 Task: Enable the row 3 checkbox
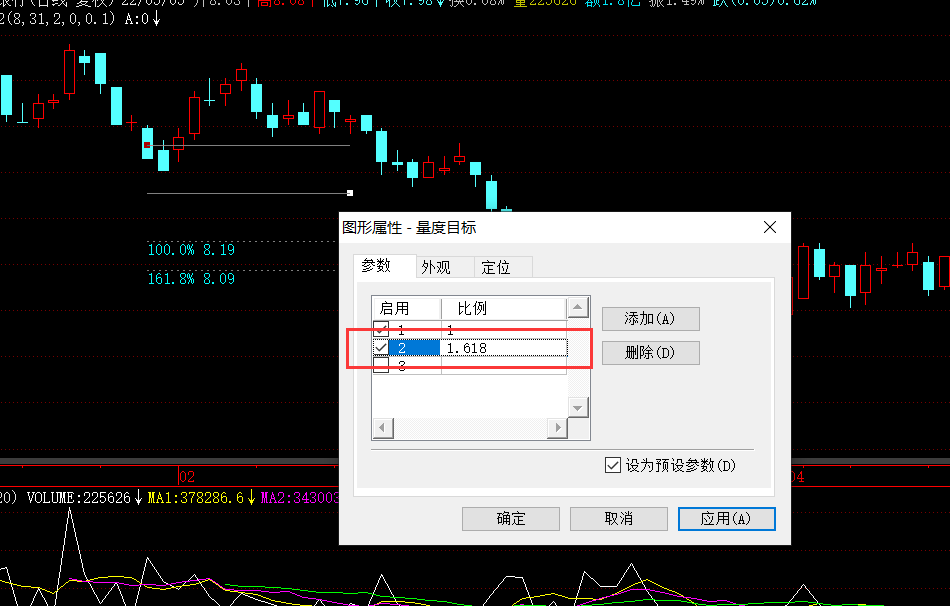(381, 365)
